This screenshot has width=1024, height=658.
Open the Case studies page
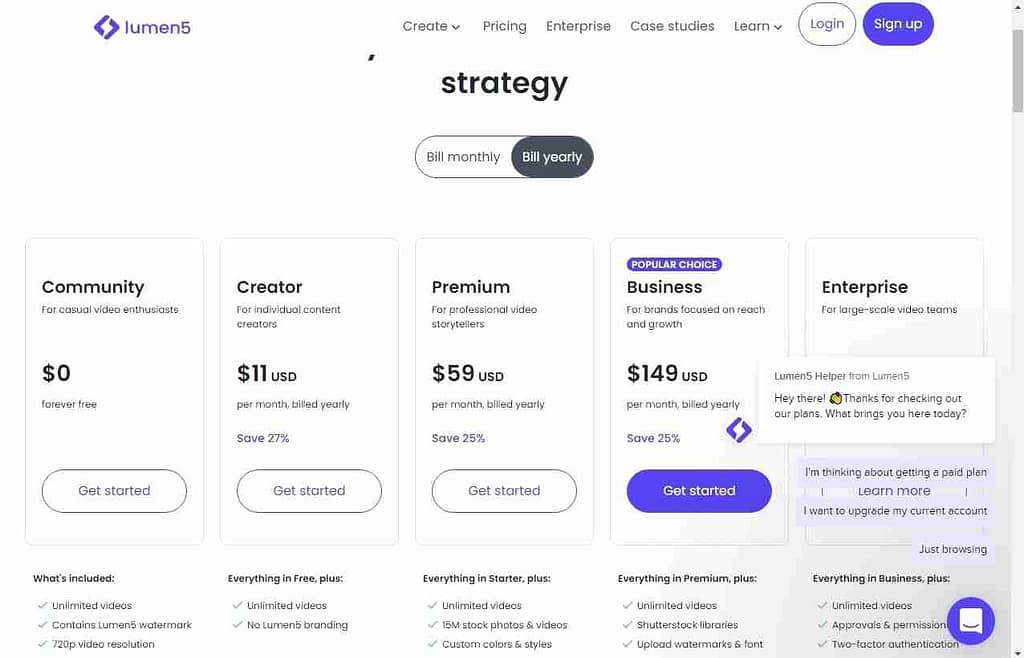(672, 26)
